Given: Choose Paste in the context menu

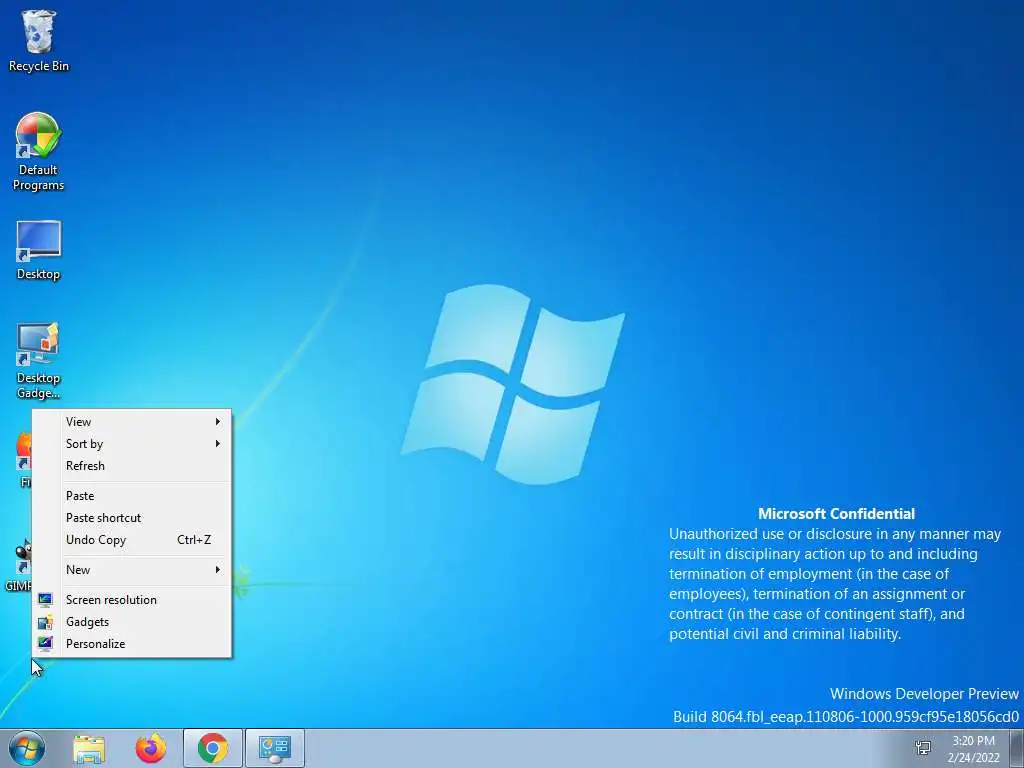Looking at the screenshot, I should click(x=132, y=496).
